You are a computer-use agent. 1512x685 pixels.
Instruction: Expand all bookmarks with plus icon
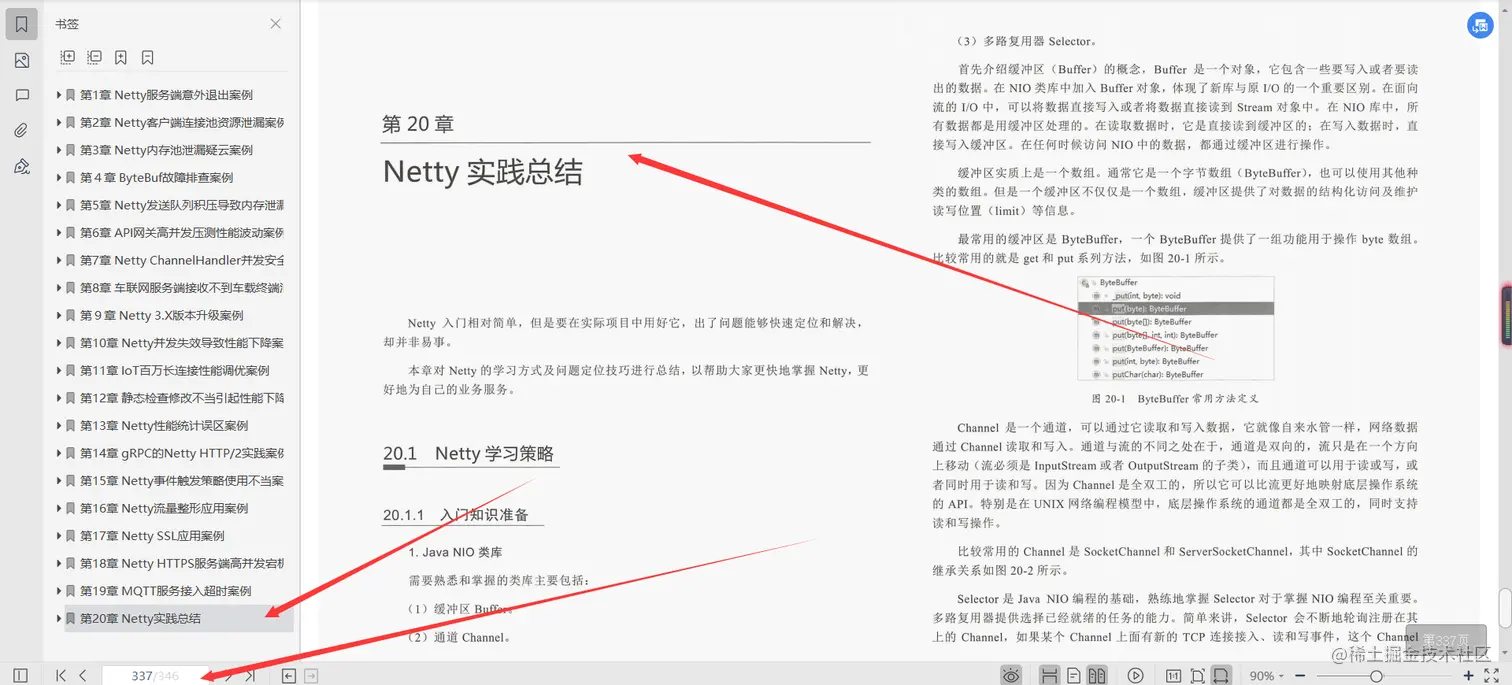[x=67, y=57]
